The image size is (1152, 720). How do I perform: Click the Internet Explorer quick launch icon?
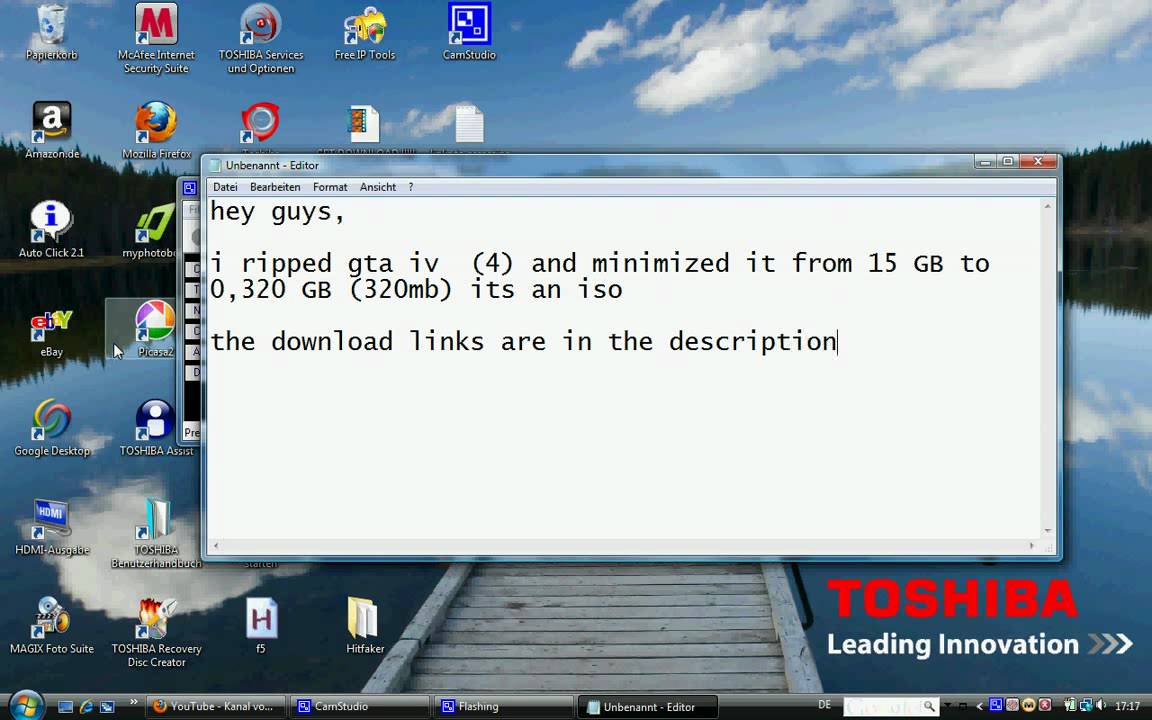tap(86, 707)
